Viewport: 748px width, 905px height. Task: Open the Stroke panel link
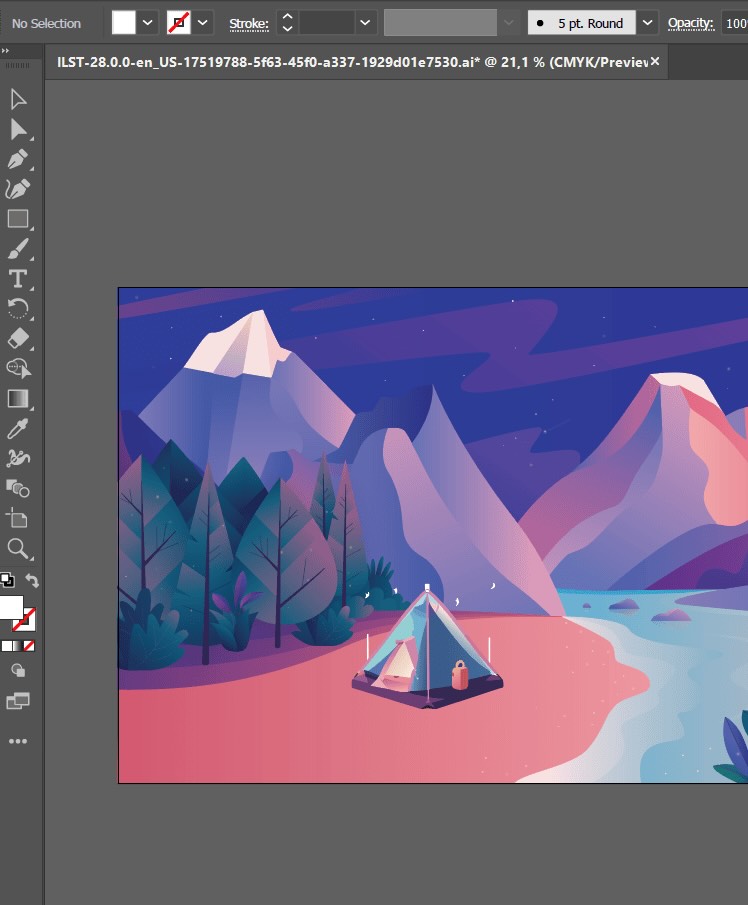pyautogui.click(x=249, y=24)
